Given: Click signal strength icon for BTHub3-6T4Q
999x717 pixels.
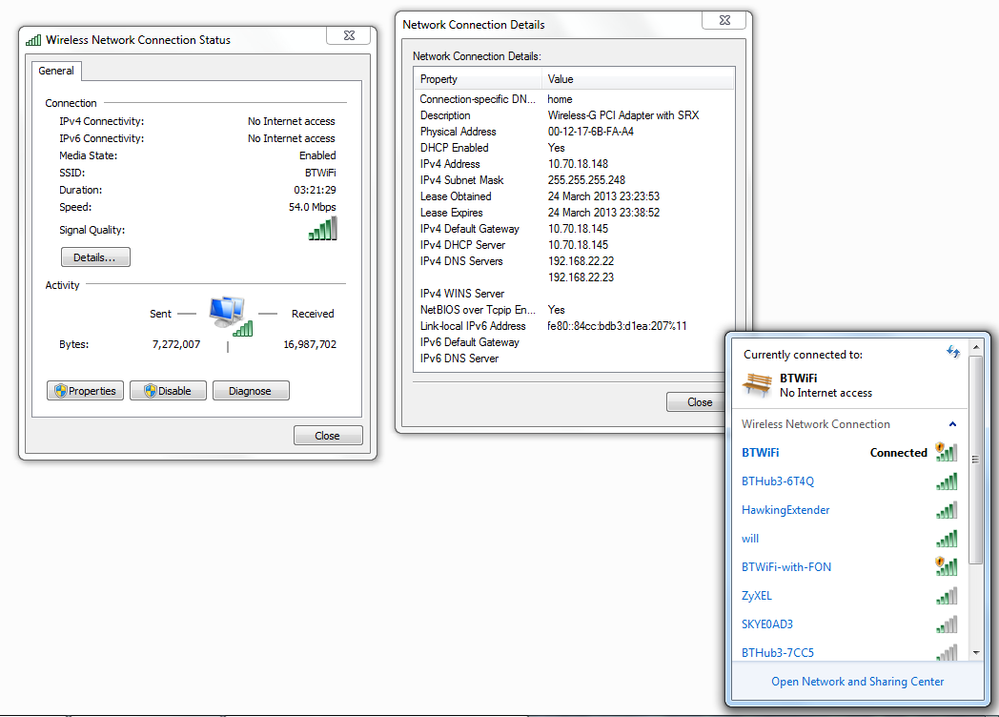Looking at the screenshot, I should tap(947, 481).
